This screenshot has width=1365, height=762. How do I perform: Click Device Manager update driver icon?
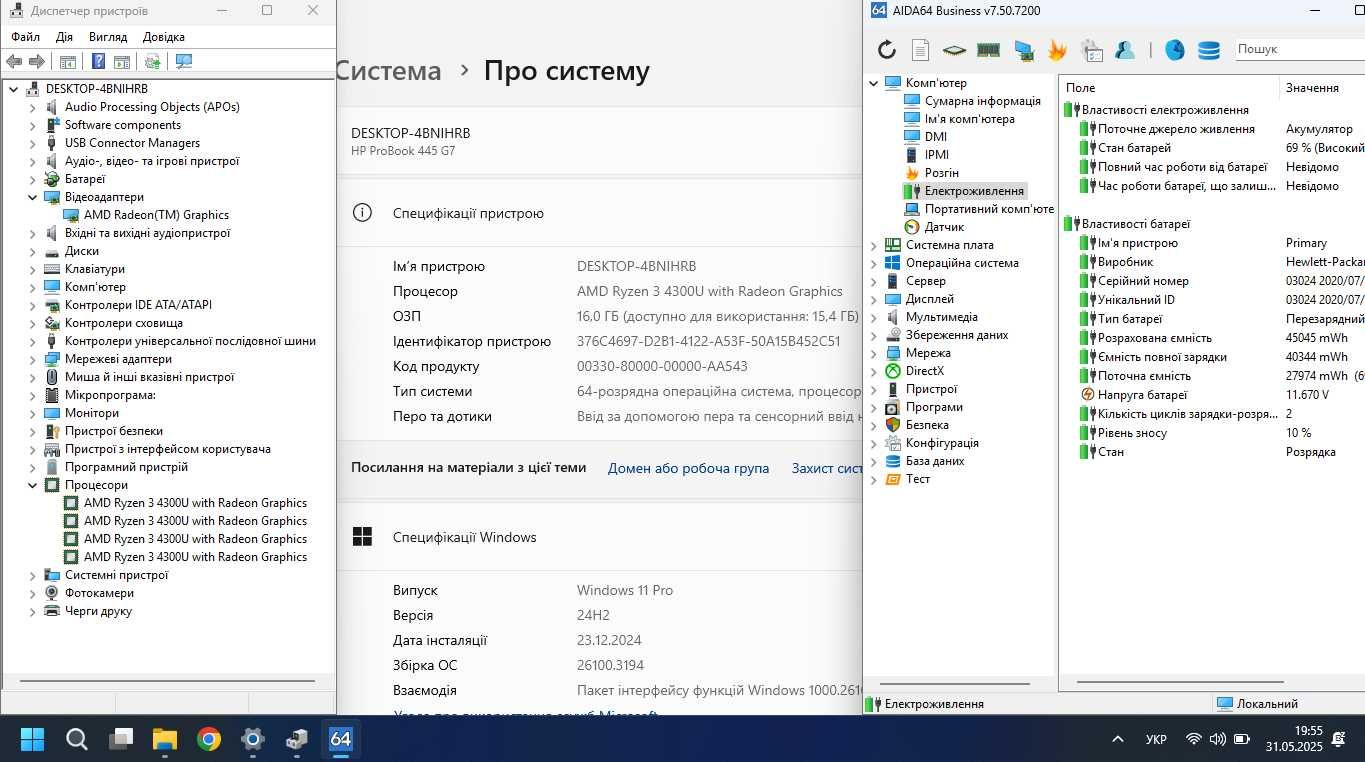pyautogui.click(x=152, y=62)
